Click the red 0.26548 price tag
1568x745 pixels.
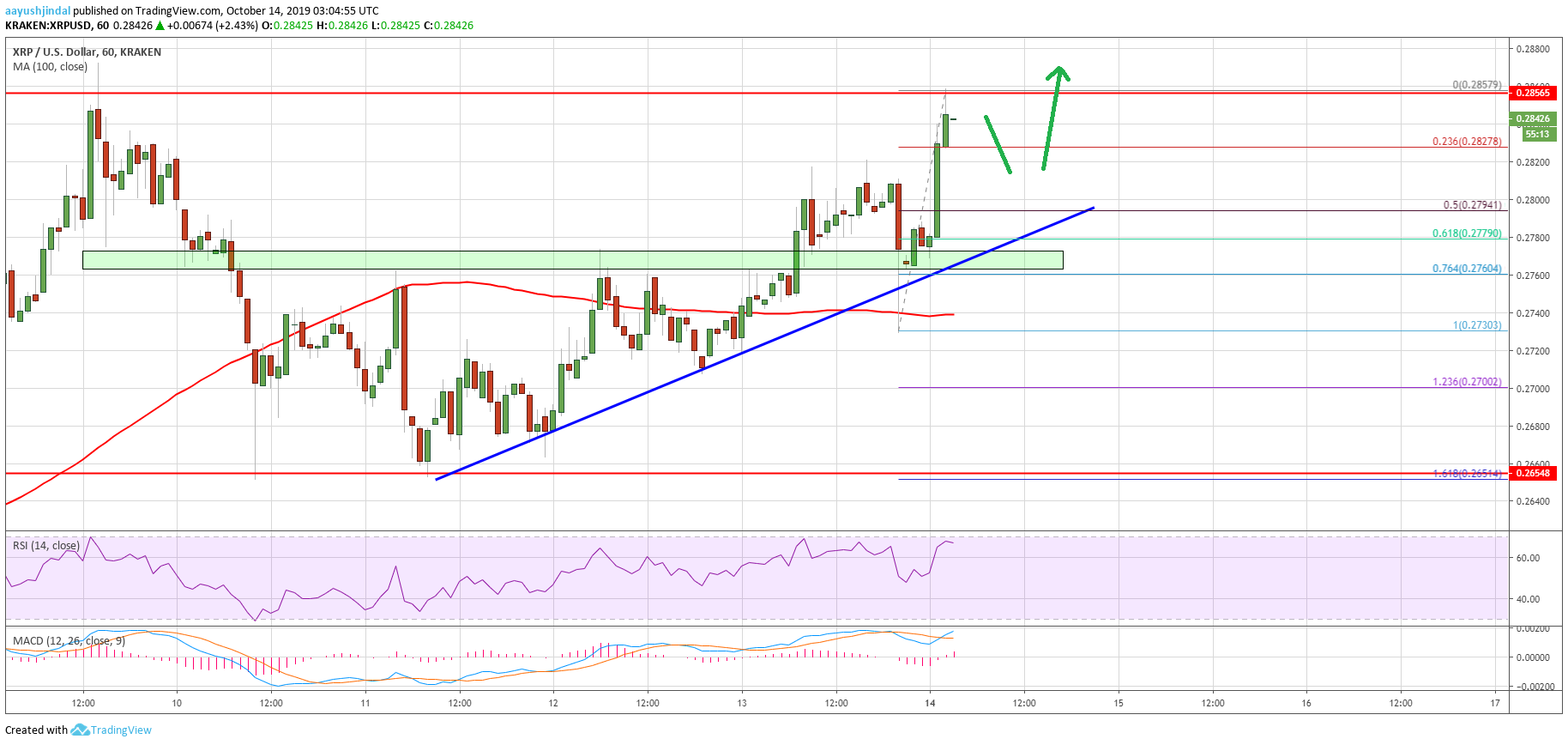click(1533, 473)
